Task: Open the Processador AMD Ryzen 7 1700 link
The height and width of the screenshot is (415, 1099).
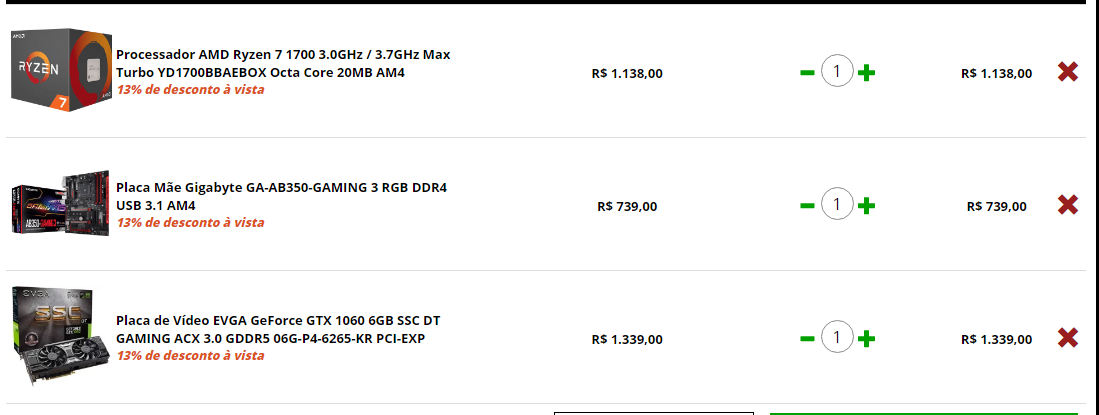Action: [x=283, y=63]
